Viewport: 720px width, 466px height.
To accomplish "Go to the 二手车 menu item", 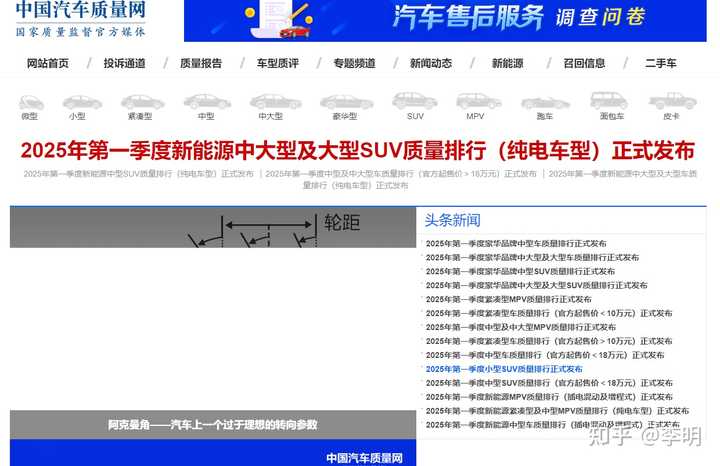I will [661, 63].
